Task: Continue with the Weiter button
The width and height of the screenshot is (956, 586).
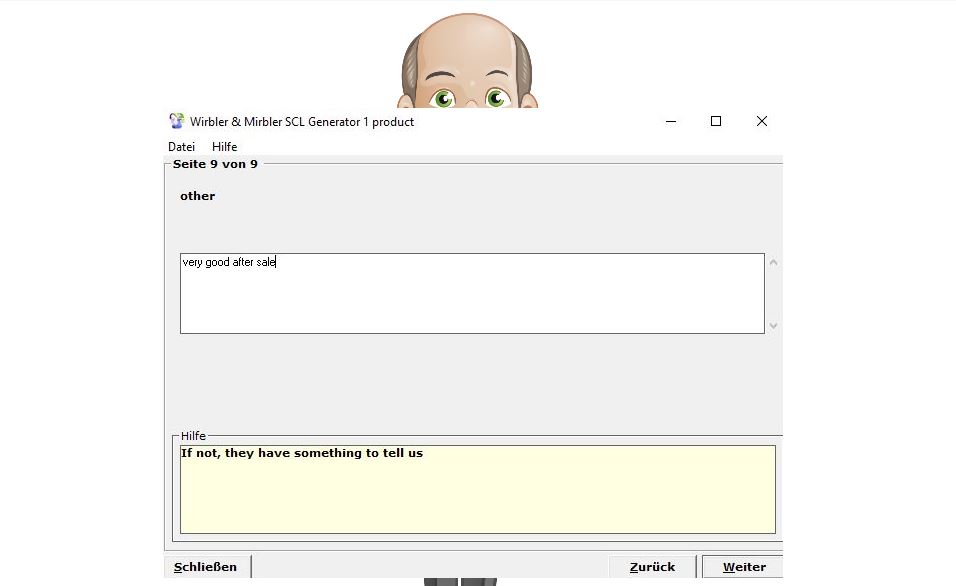Action: click(744, 567)
